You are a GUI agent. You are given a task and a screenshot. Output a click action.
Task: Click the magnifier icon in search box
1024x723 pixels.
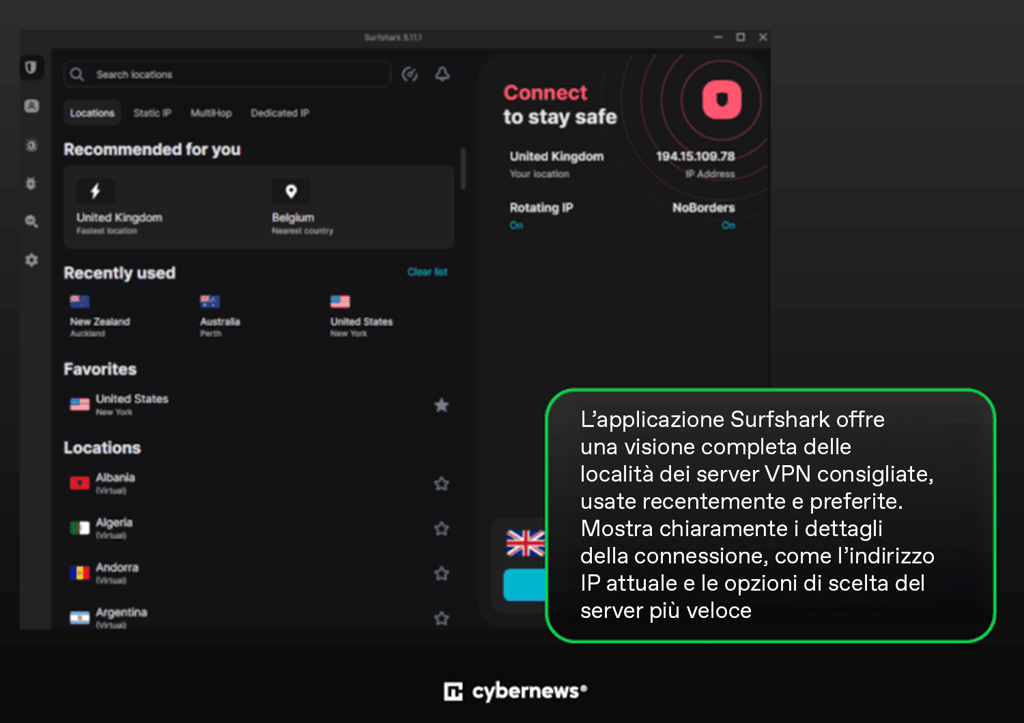coord(77,74)
